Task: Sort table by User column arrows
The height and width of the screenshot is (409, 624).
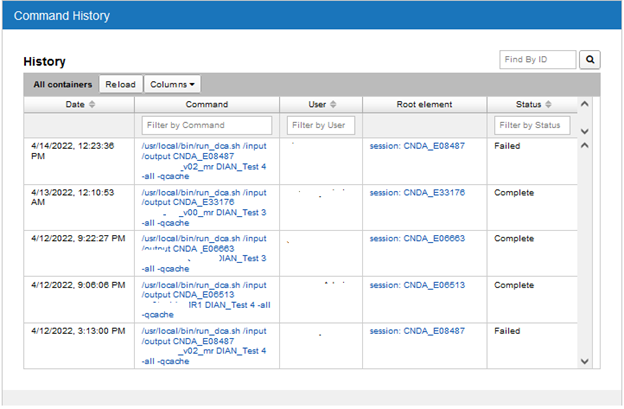Action: click(x=333, y=104)
